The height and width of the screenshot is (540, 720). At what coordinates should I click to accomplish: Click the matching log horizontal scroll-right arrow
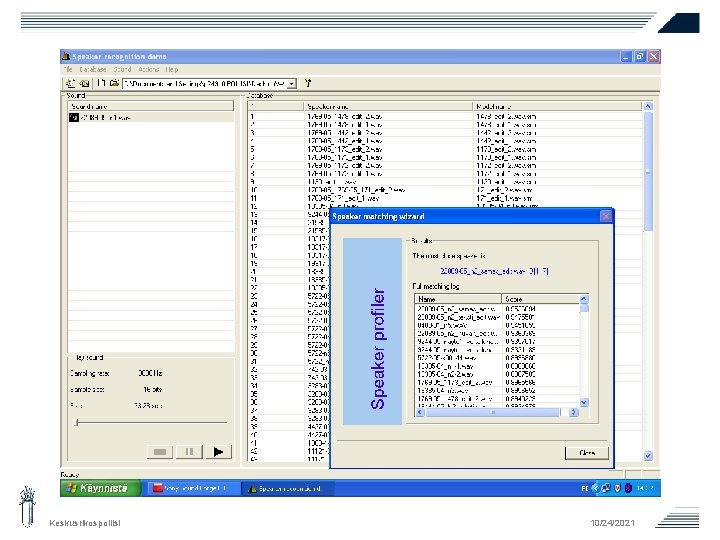click(x=573, y=412)
